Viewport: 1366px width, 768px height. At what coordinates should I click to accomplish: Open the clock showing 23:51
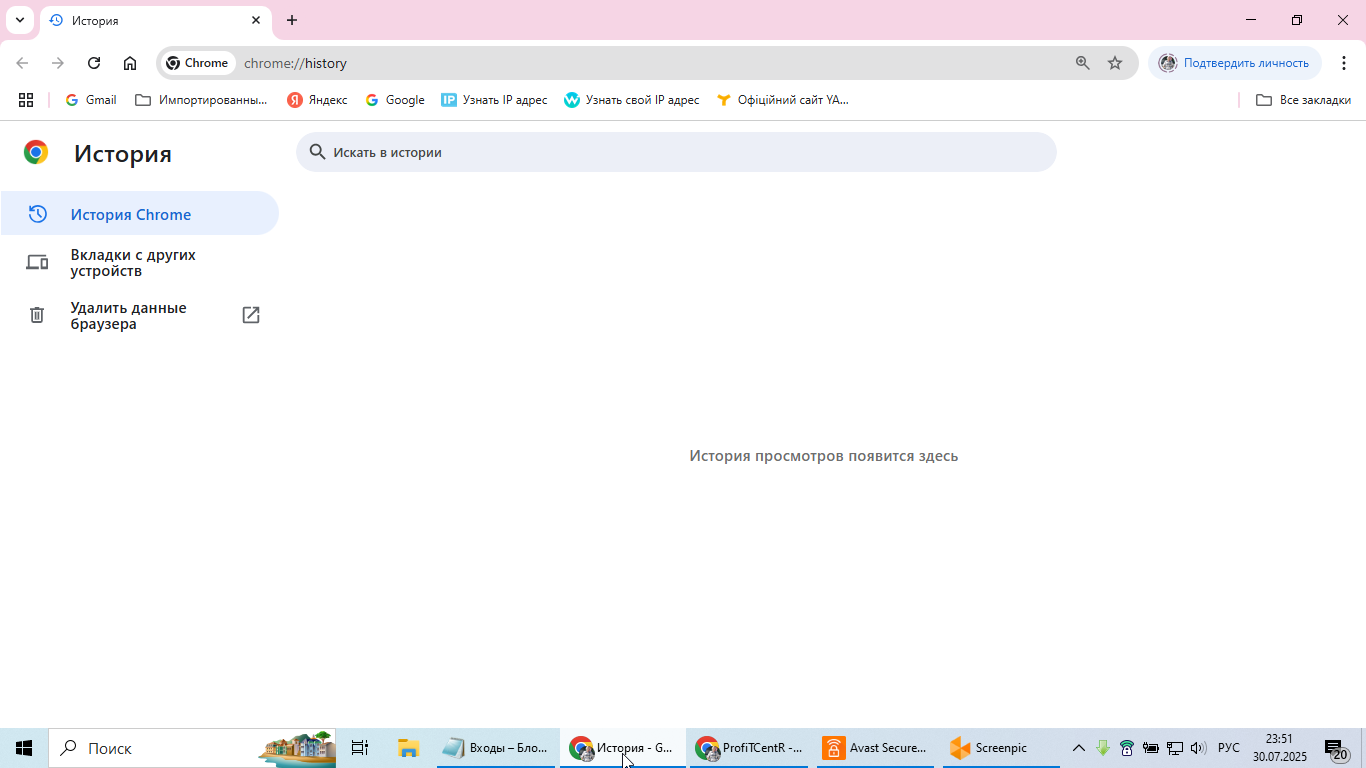tap(1280, 748)
